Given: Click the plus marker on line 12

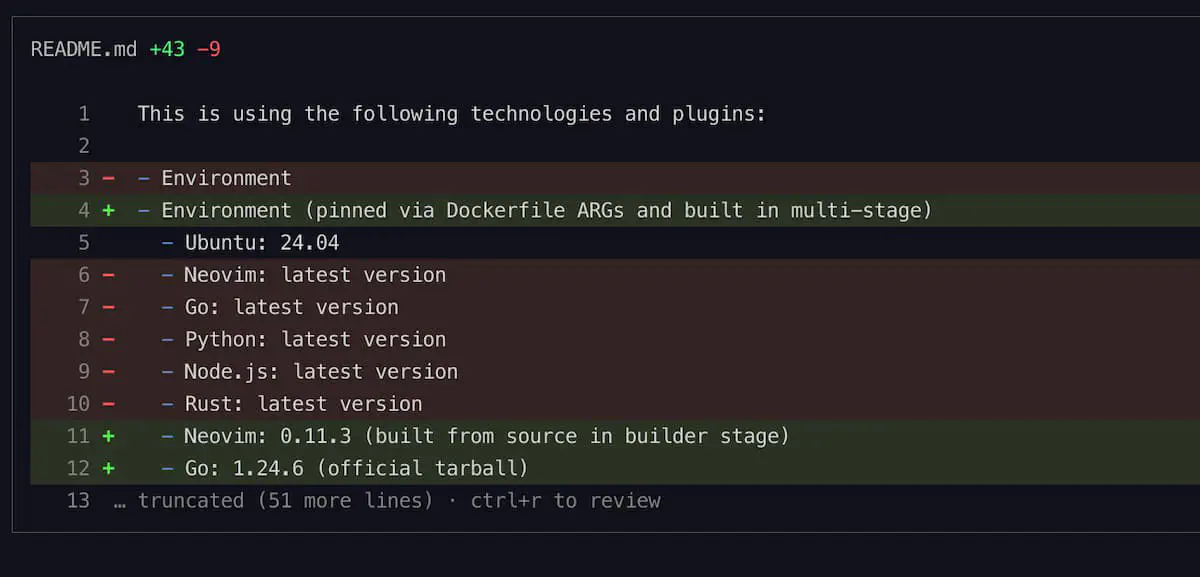Looking at the screenshot, I should [108, 468].
